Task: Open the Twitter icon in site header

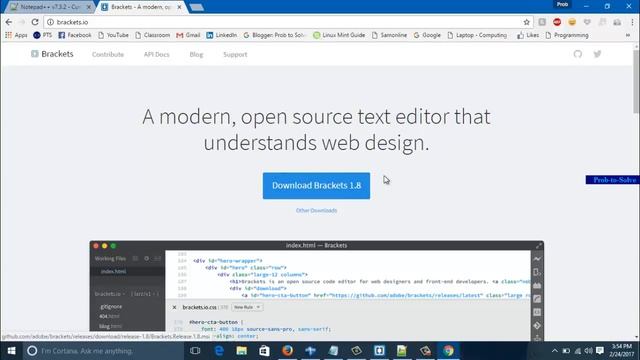Action: click(597, 54)
